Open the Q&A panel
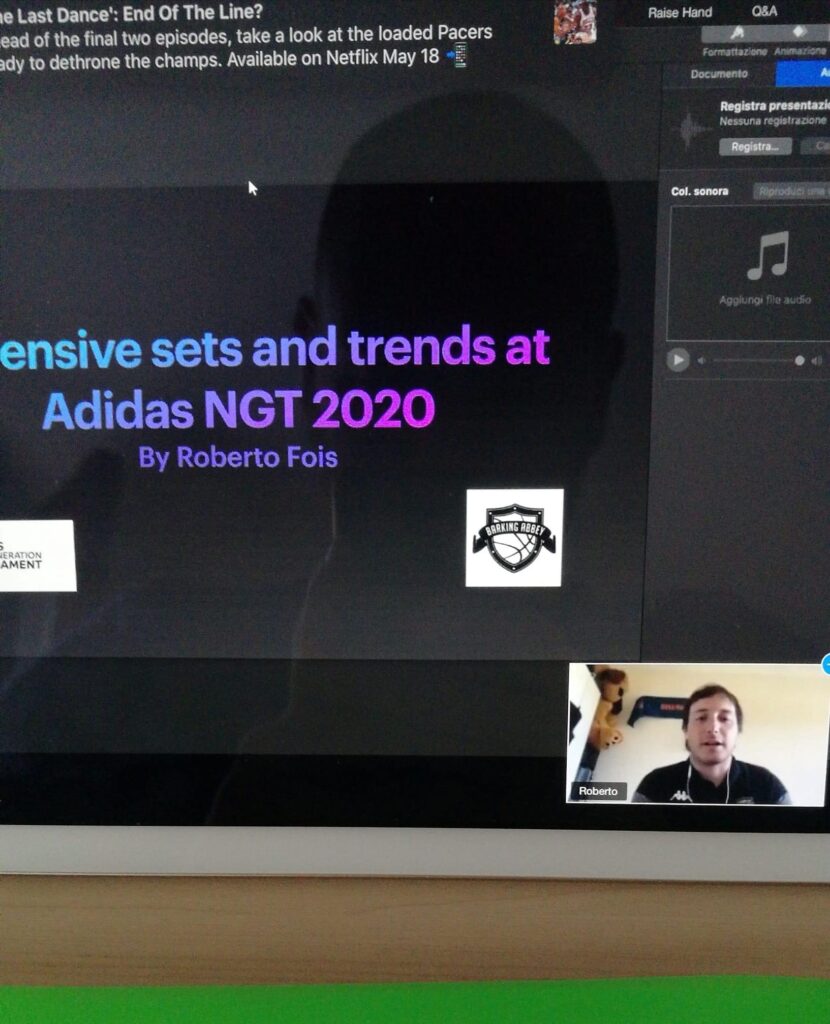Image resolution: width=830 pixels, height=1024 pixels. [x=765, y=11]
